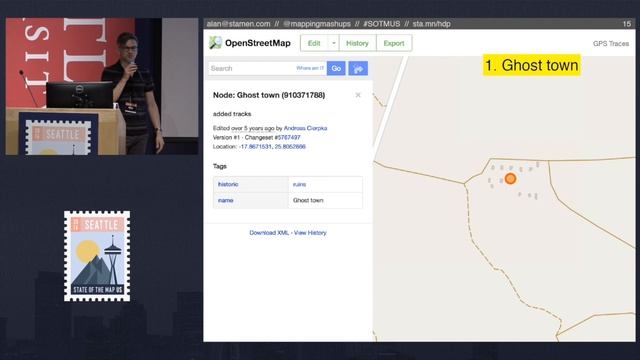
Task: Open the History tab
Action: tap(357, 43)
